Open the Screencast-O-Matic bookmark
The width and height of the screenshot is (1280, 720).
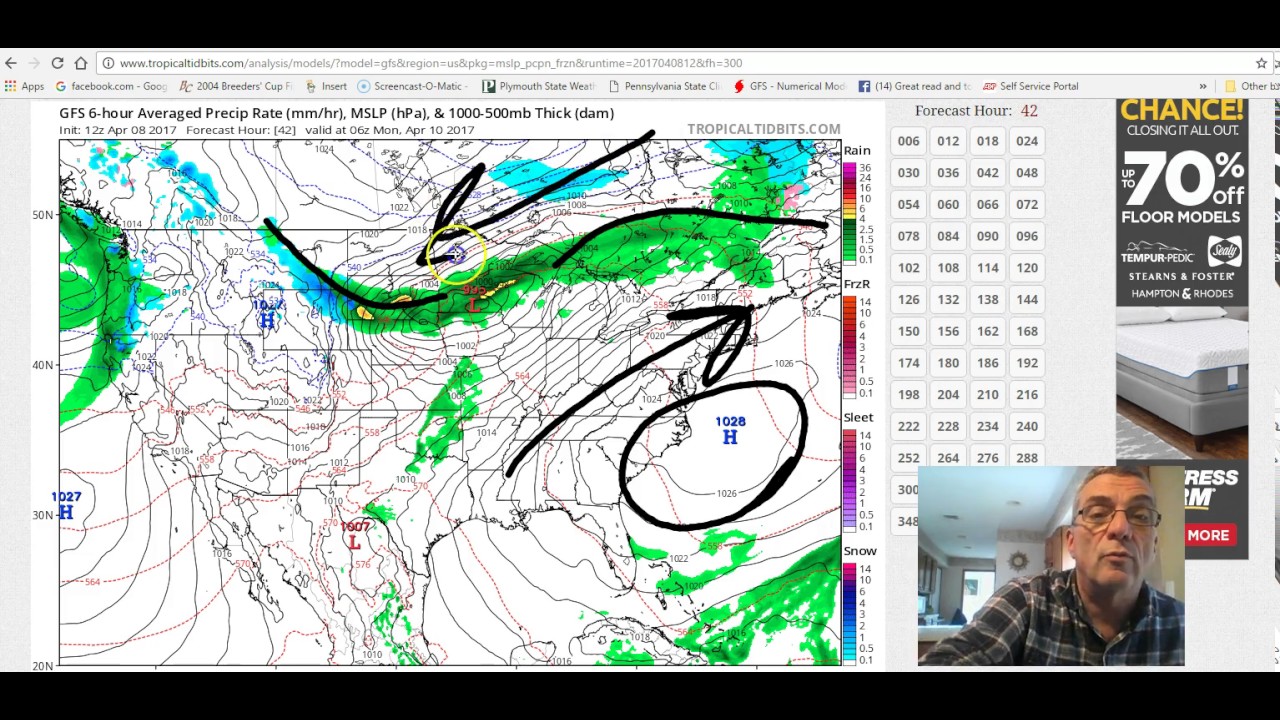410,86
